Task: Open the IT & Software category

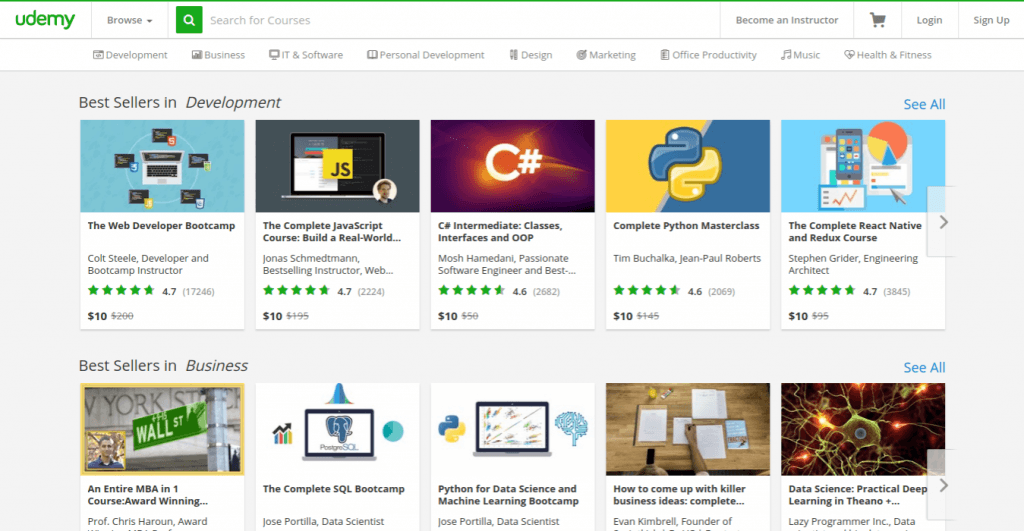Action: click(x=306, y=55)
